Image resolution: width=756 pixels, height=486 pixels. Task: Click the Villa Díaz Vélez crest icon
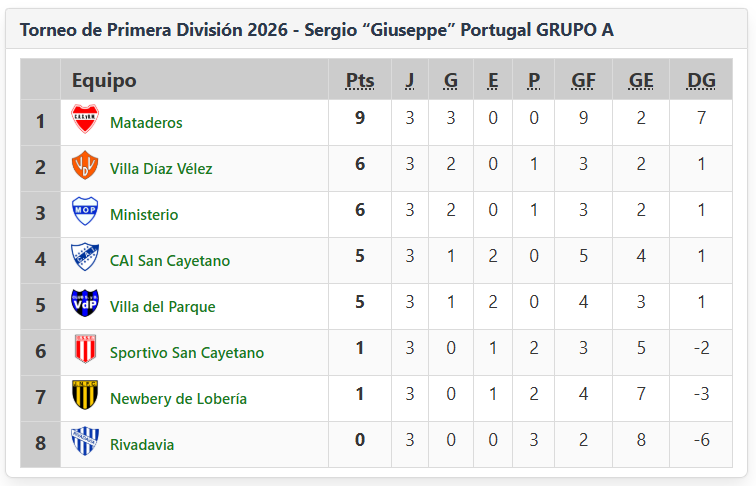click(x=85, y=166)
